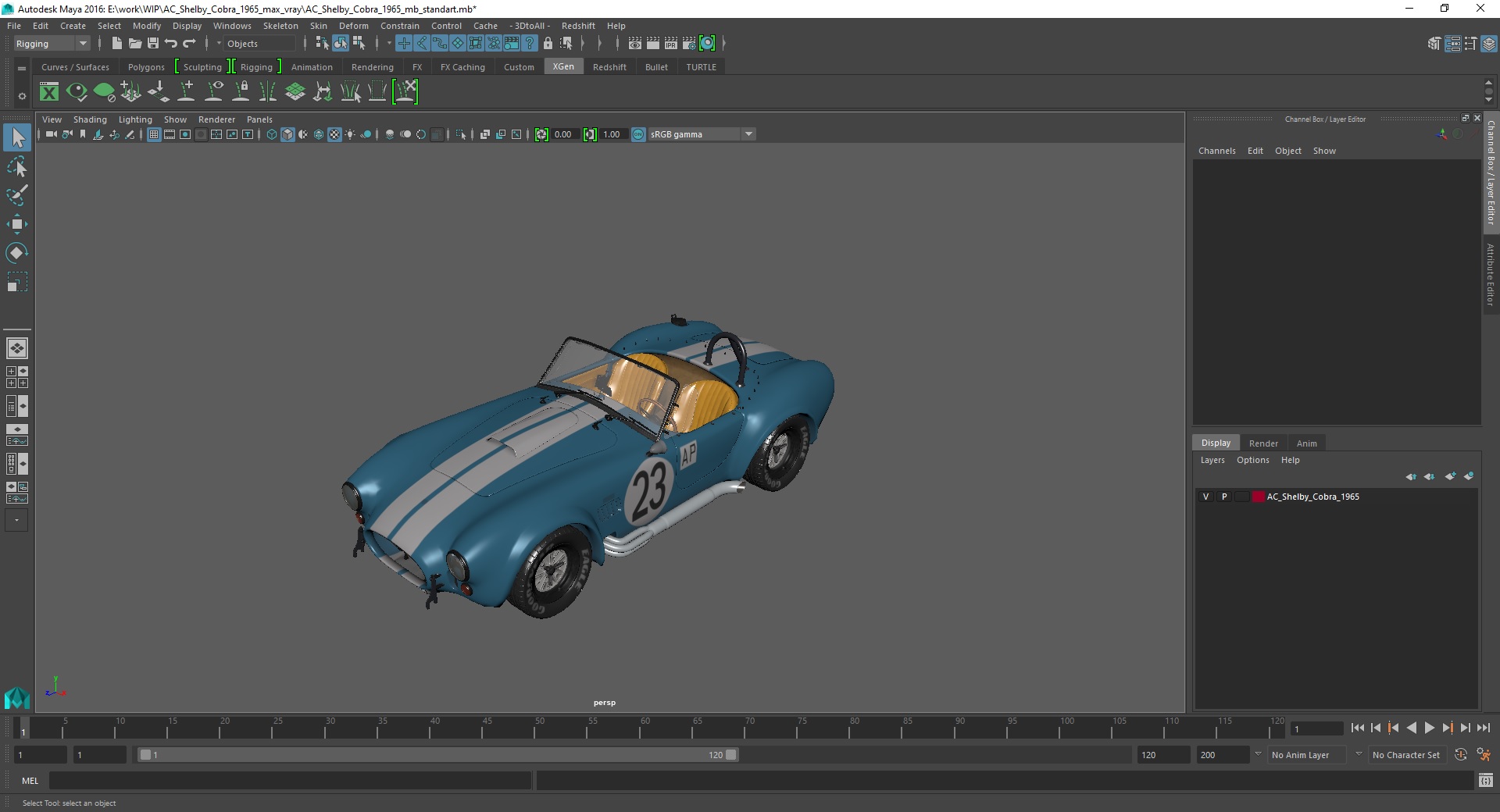This screenshot has height=812, width=1500.
Task: Open the Rigging menu set dropdown
Action: click(52, 44)
